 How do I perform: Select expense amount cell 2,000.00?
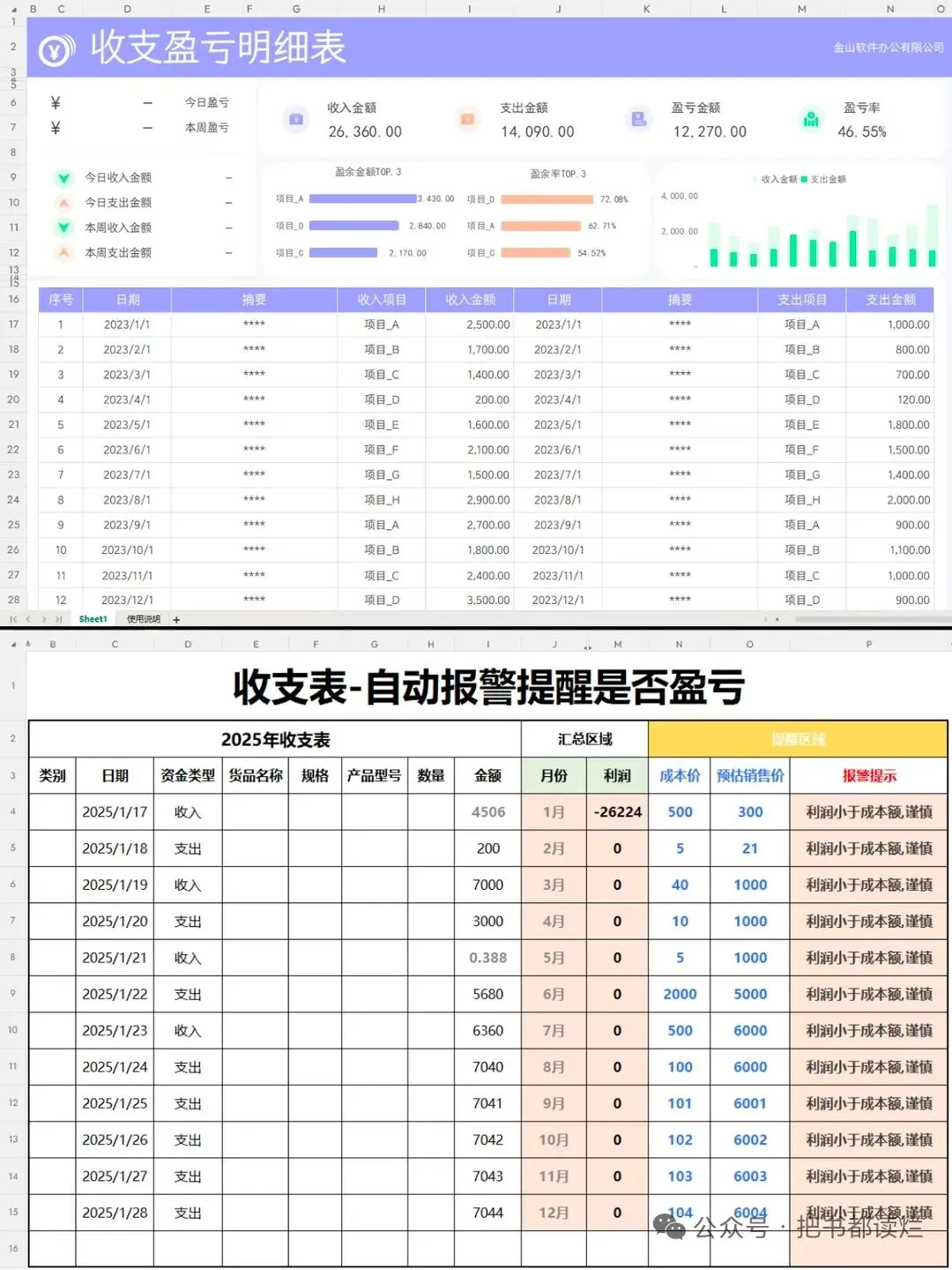tap(890, 500)
